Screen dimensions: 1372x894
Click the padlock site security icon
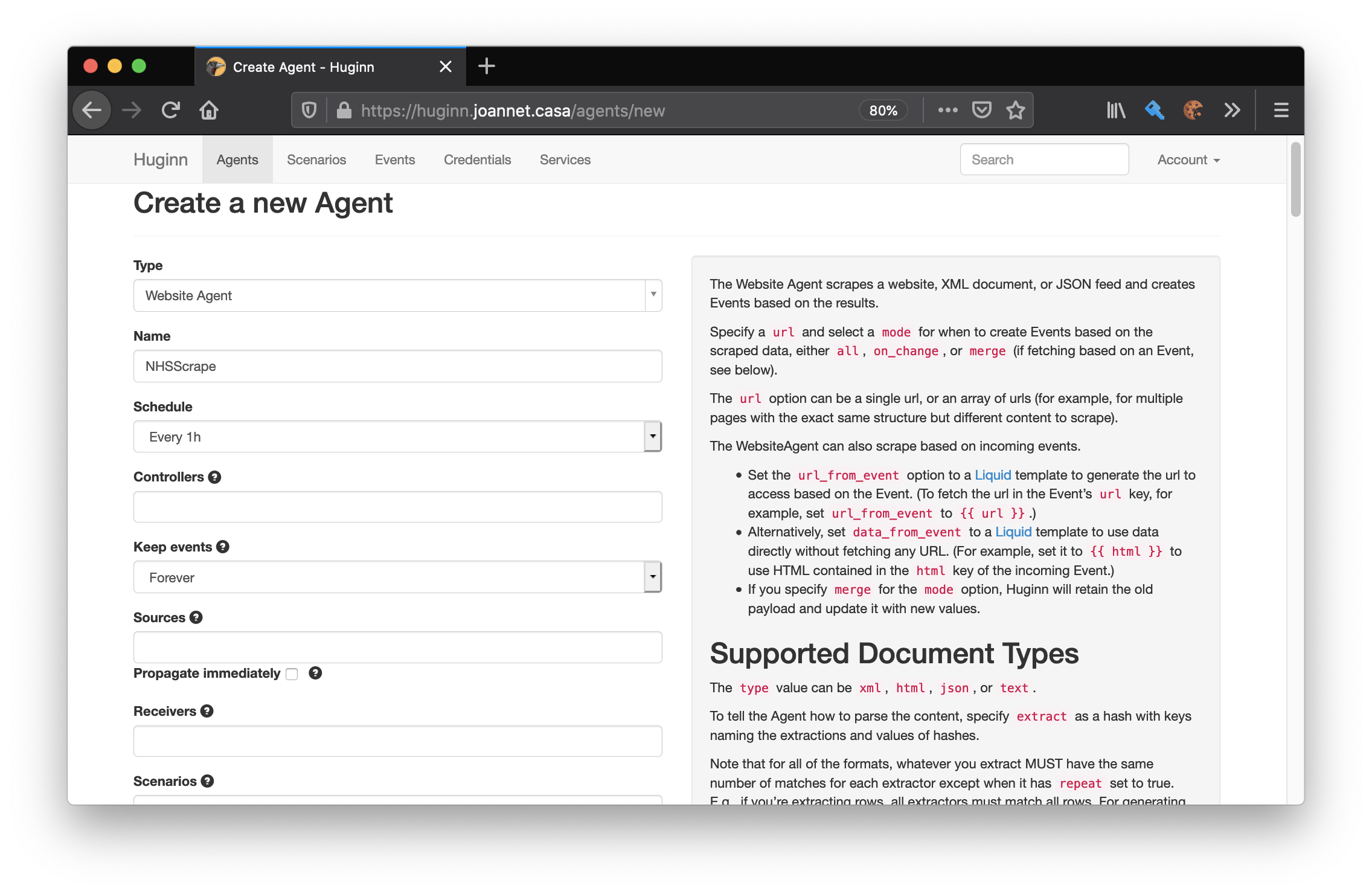click(x=344, y=111)
